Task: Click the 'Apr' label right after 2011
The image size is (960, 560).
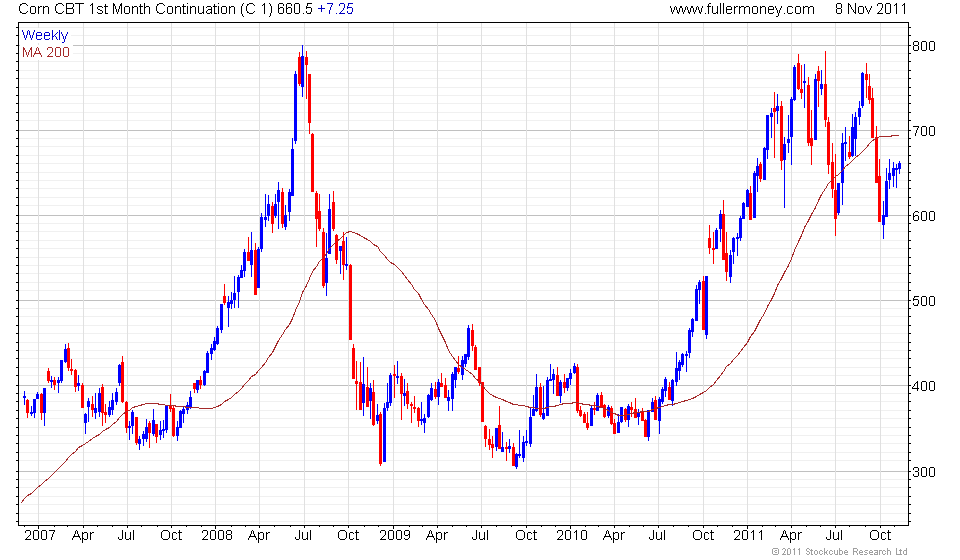Action: tap(791, 536)
